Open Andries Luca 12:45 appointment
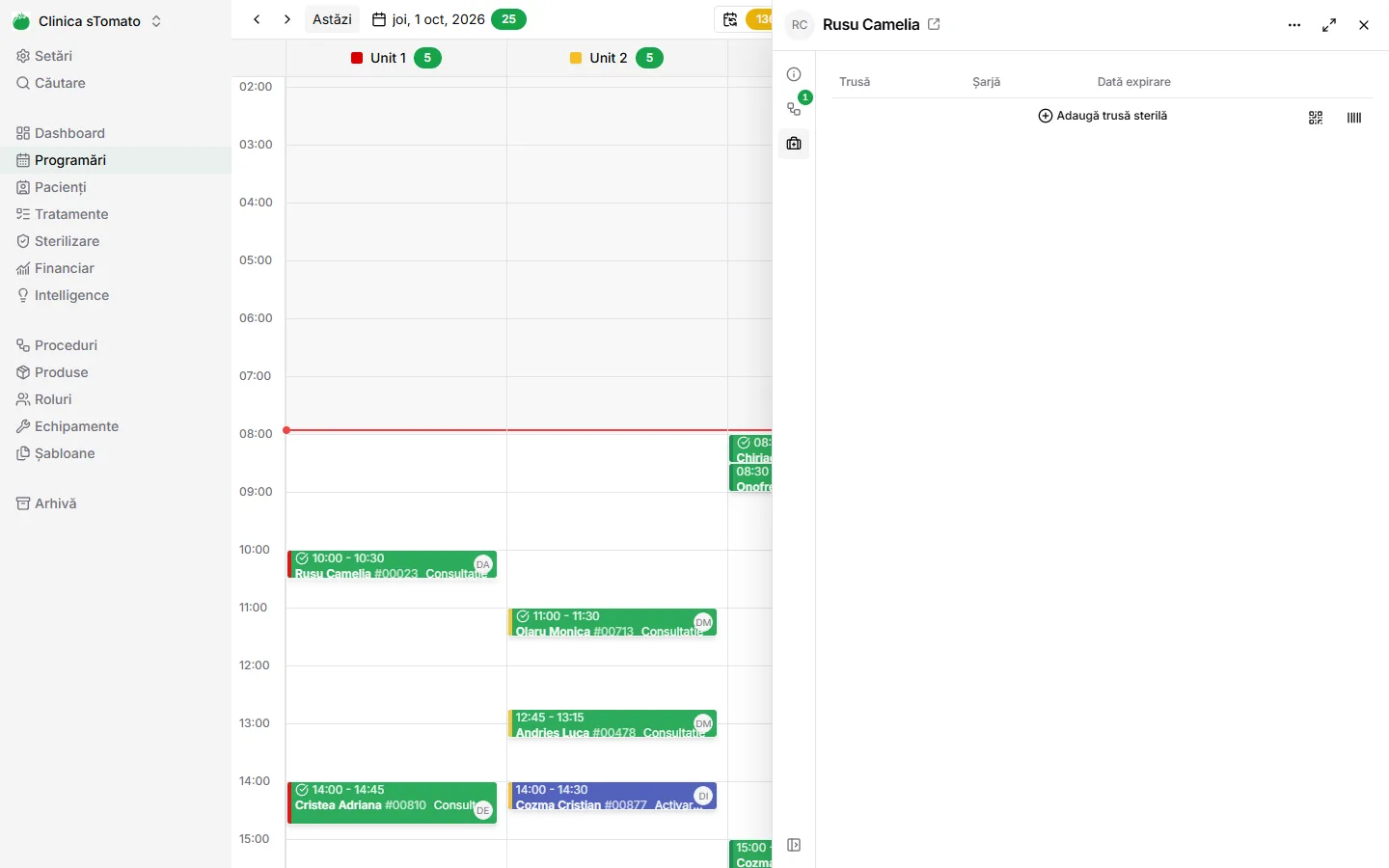The width and height of the screenshot is (1389, 868). (613, 724)
